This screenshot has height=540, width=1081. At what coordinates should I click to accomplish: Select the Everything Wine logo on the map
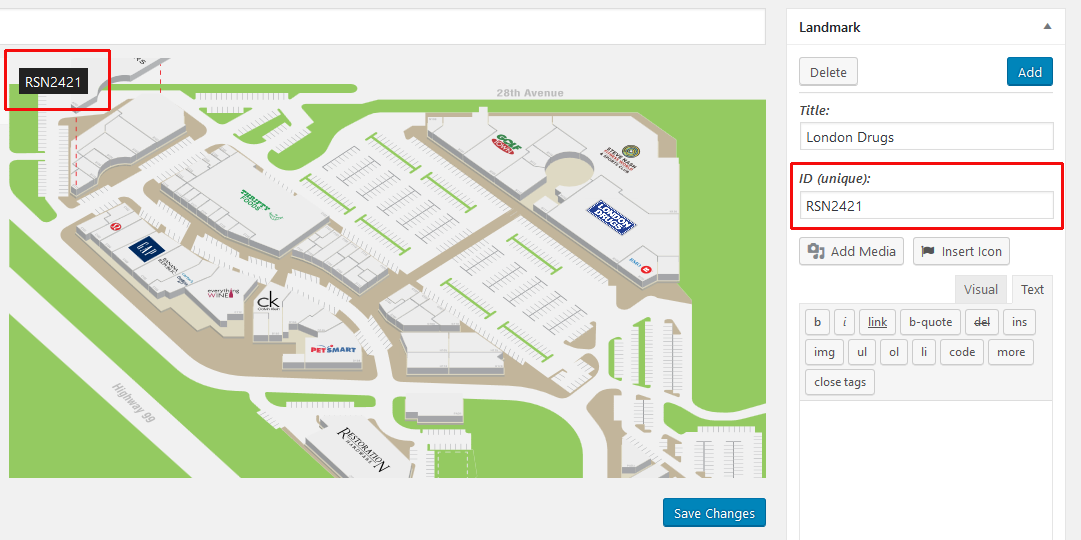(223, 294)
